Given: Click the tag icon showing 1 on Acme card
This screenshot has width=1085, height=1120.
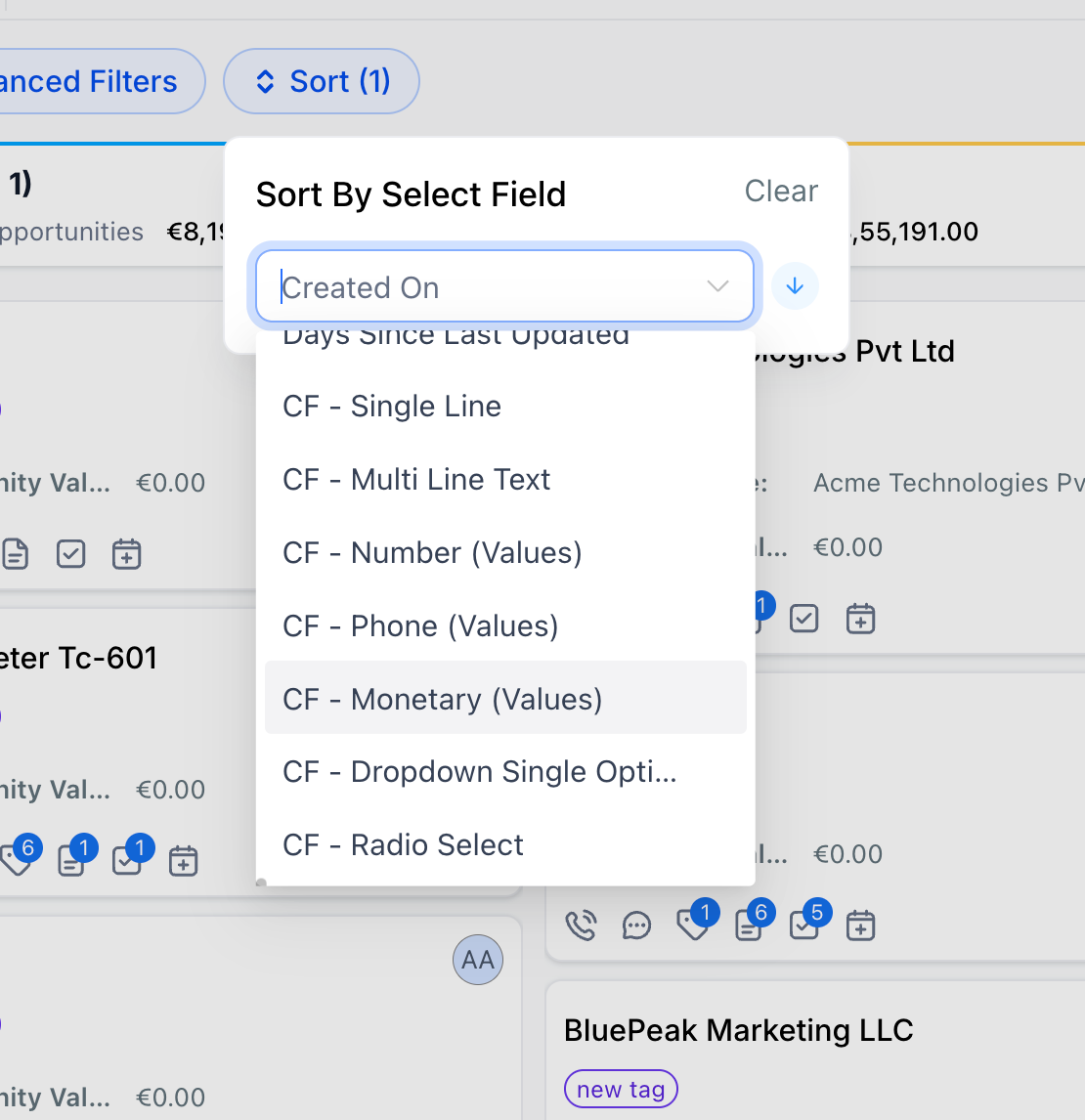Looking at the screenshot, I should [693, 925].
